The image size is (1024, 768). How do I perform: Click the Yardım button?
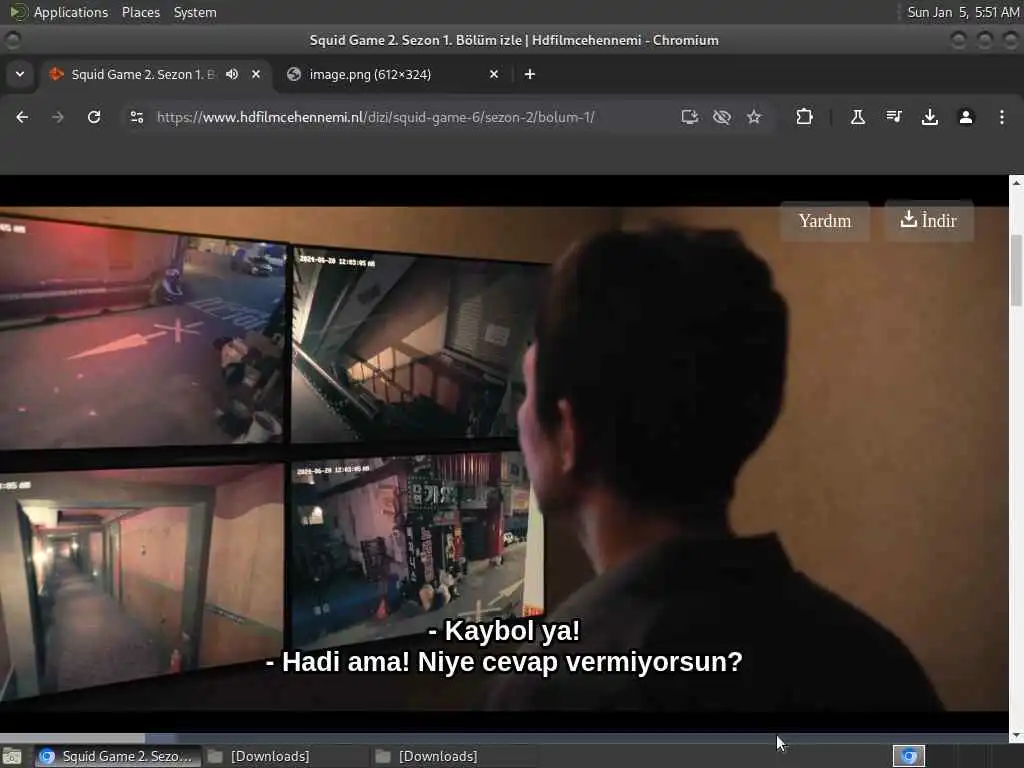825,221
